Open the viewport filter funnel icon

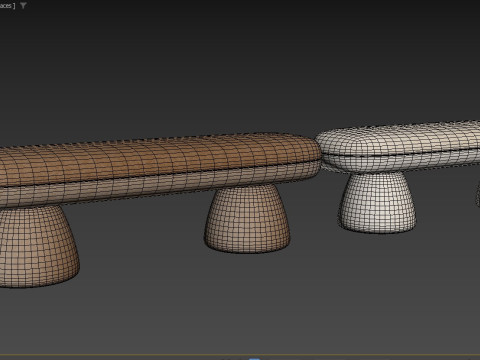click(x=23, y=6)
